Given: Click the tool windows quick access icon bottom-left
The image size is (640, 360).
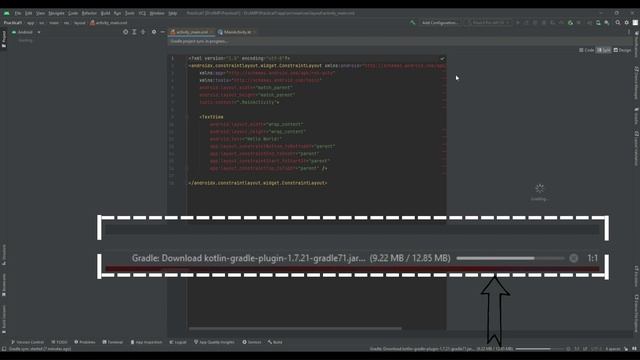Looking at the screenshot, I should [4, 349].
